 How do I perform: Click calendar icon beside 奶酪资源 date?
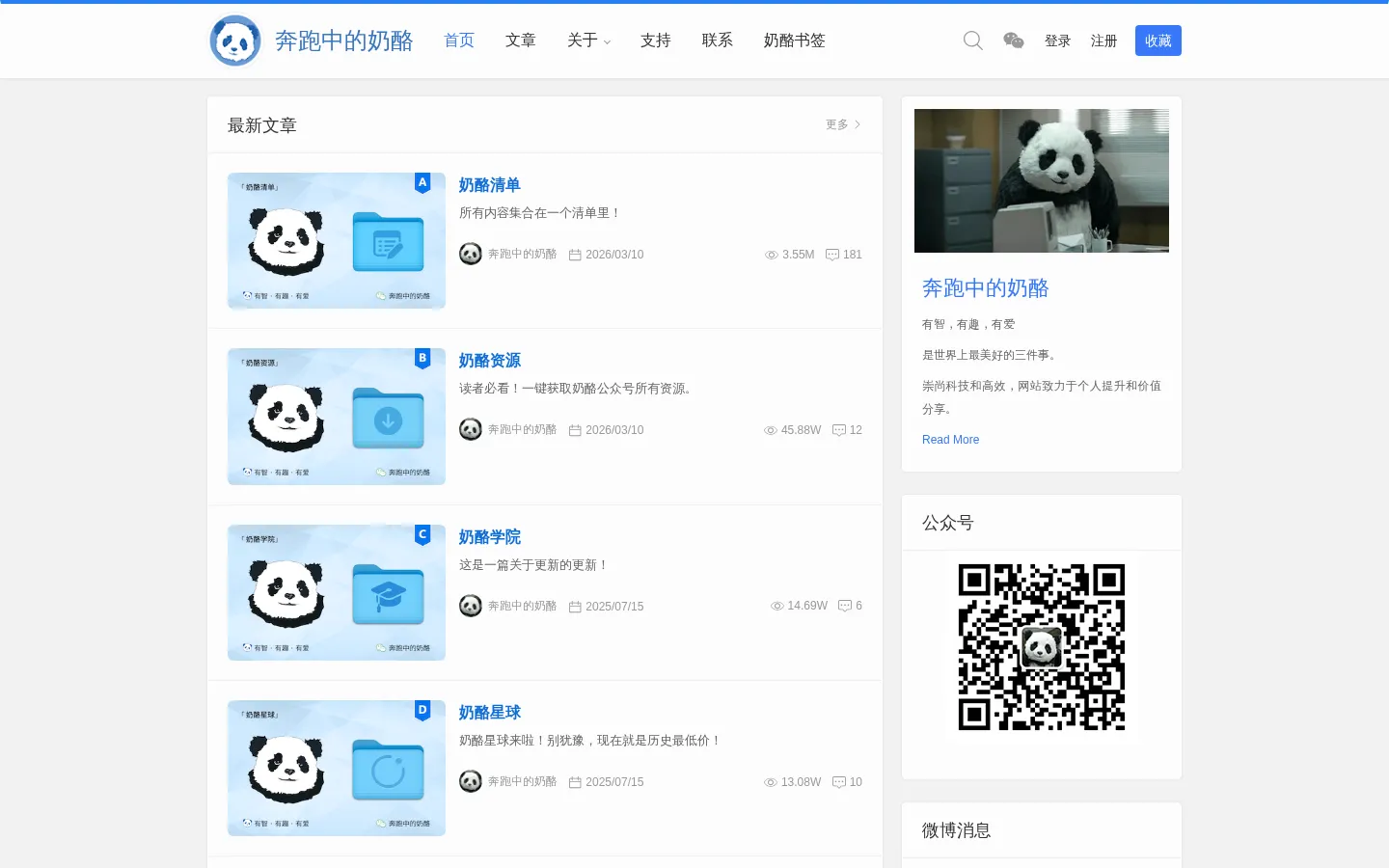[575, 430]
